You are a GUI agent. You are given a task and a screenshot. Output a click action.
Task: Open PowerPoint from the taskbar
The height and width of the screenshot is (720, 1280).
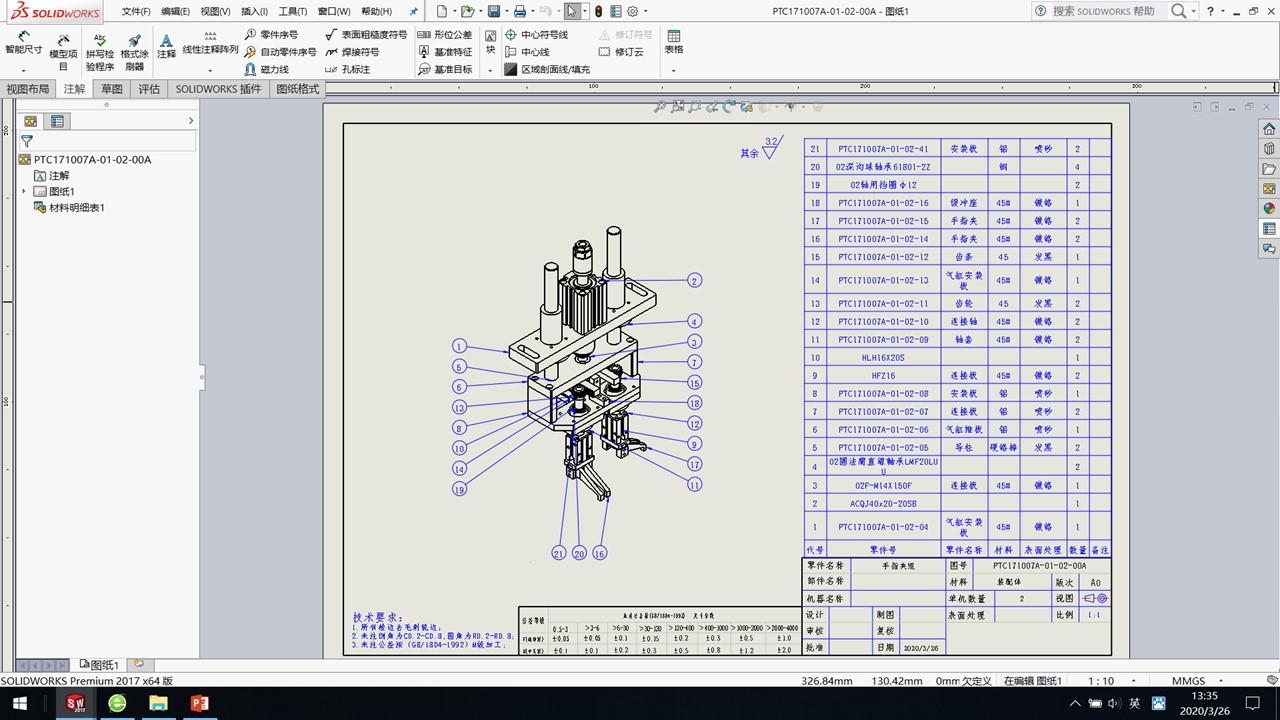click(199, 704)
